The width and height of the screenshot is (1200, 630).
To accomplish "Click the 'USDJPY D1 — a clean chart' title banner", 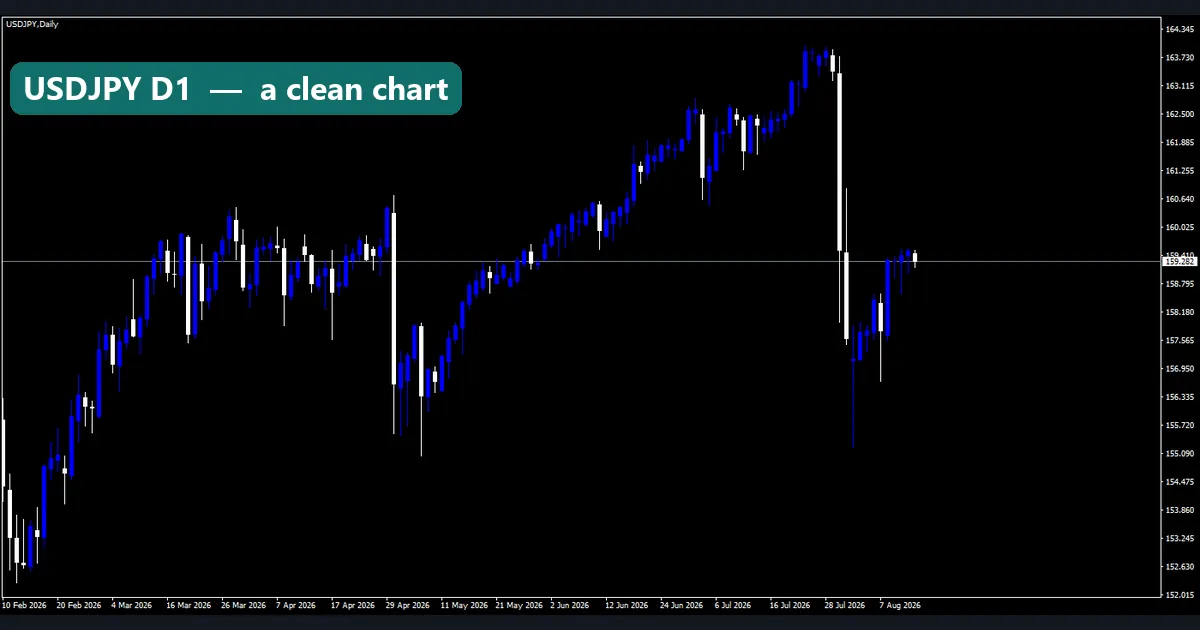I will 236,89.
